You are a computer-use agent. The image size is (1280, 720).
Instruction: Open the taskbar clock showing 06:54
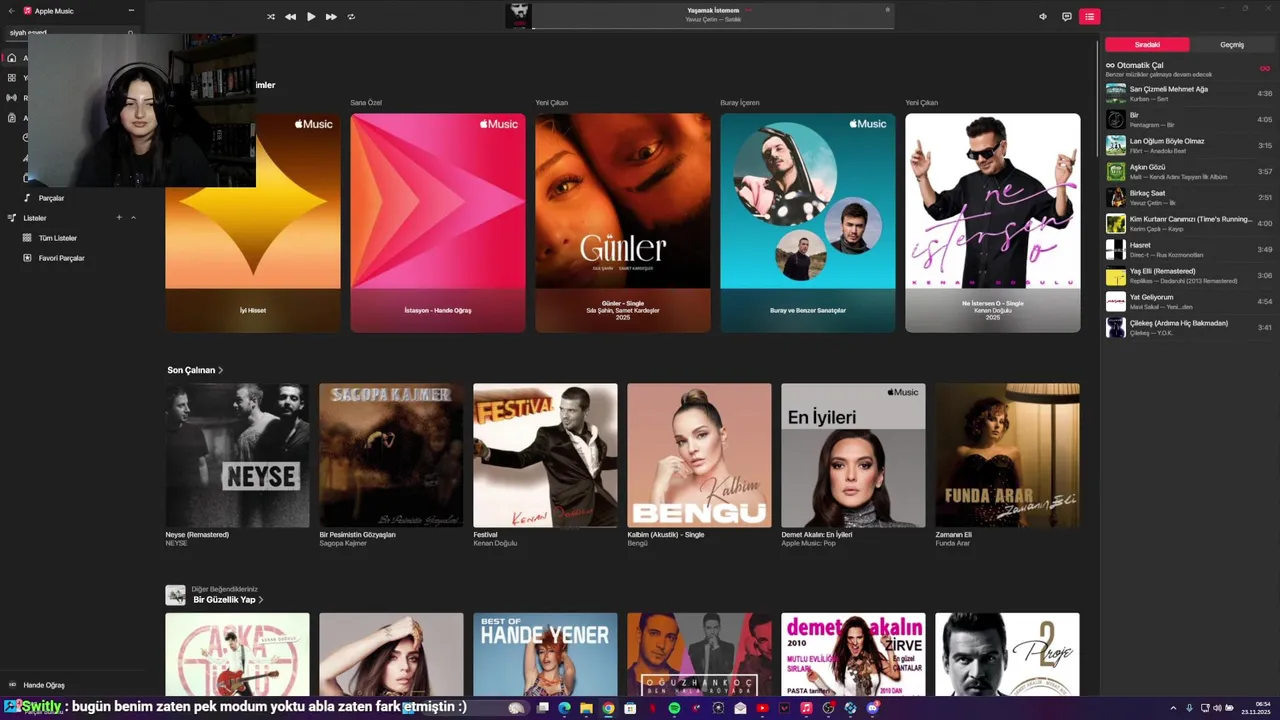(x=1256, y=708)
